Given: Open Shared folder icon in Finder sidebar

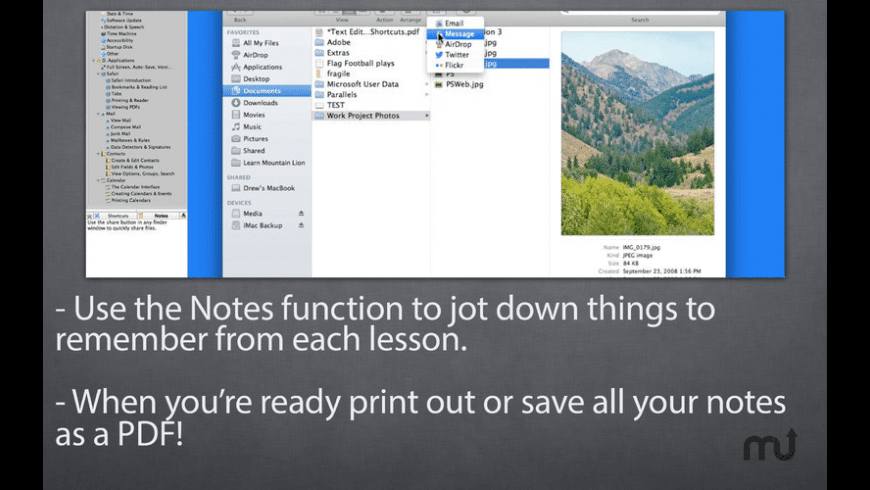Looking at the screenshot, I should point(236,150).
